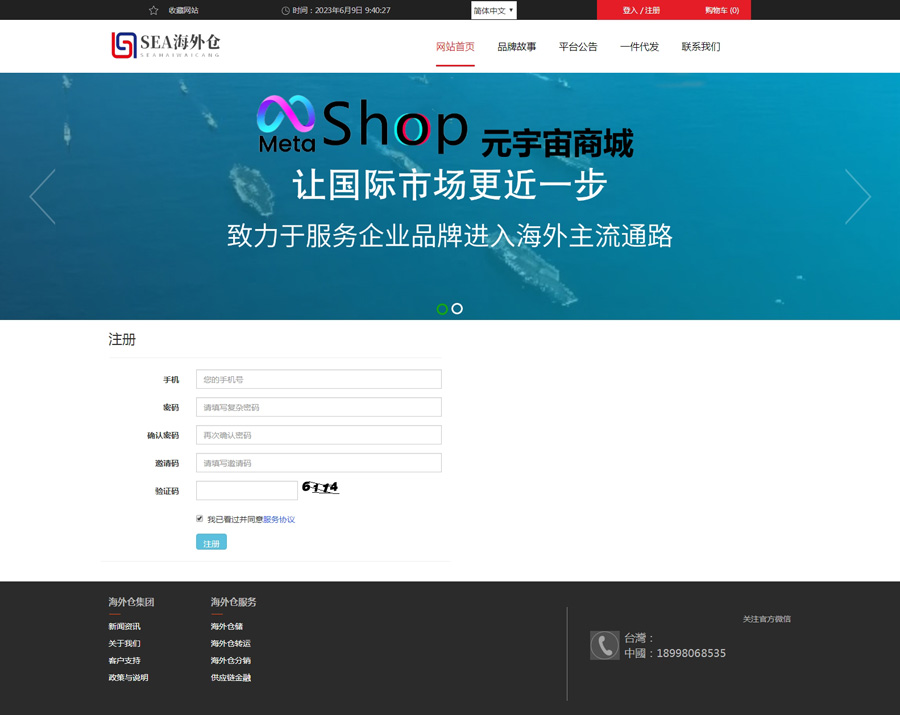900x715 pixels.
Task: Open the 简体中文 language dropdown
Action: [x=494, y=10]
